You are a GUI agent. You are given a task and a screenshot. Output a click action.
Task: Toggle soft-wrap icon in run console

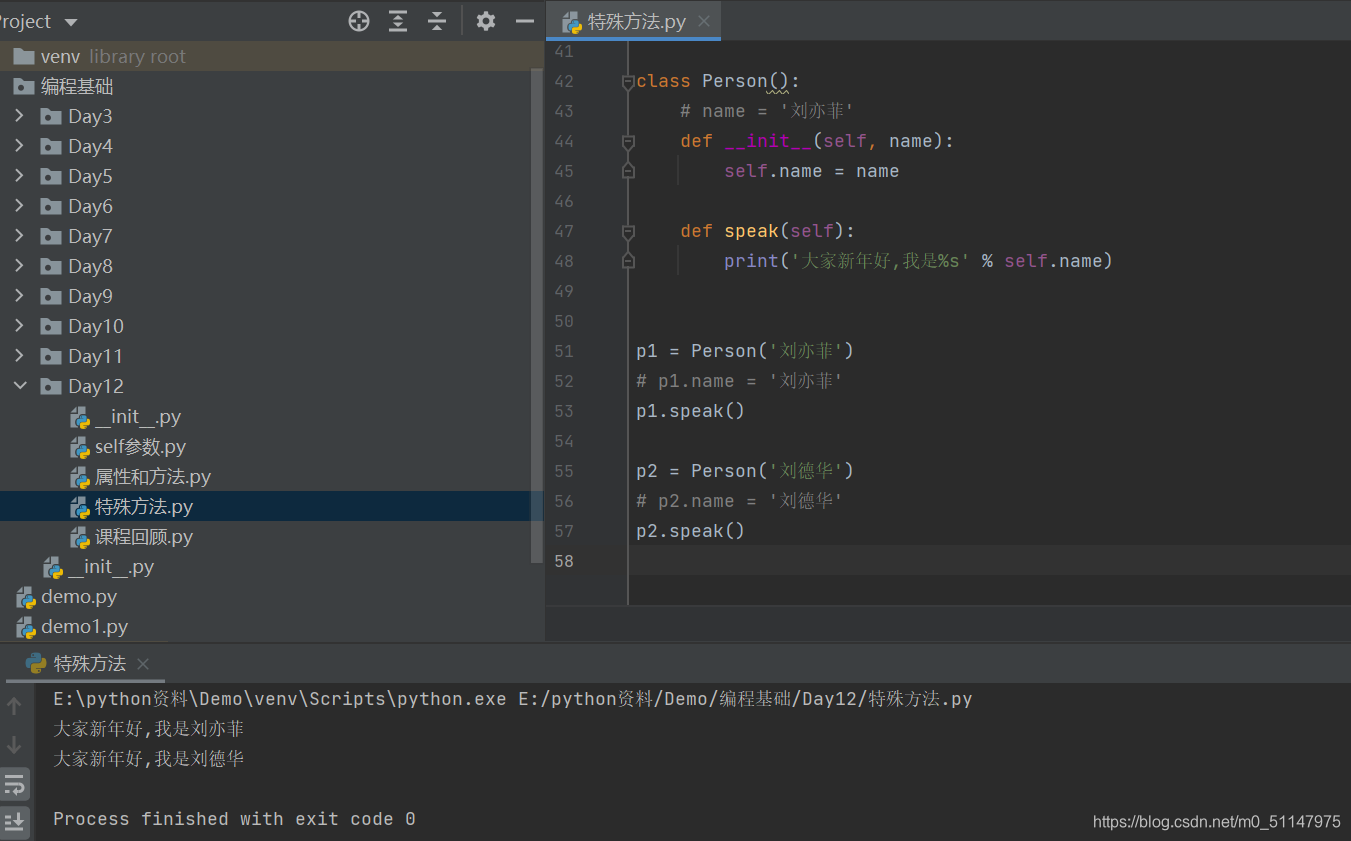pyautogui.click(x=14, y=784)
